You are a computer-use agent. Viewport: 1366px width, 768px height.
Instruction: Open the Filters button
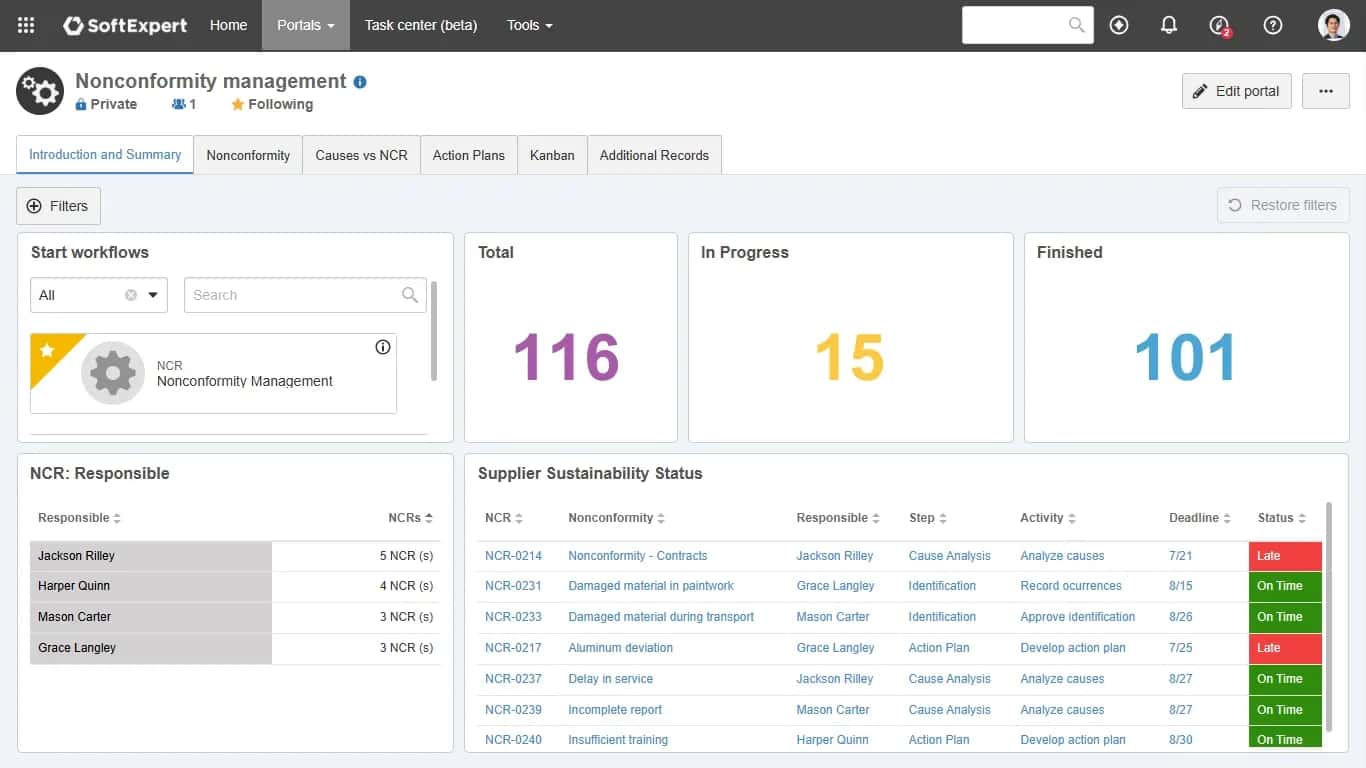(58, 206)
